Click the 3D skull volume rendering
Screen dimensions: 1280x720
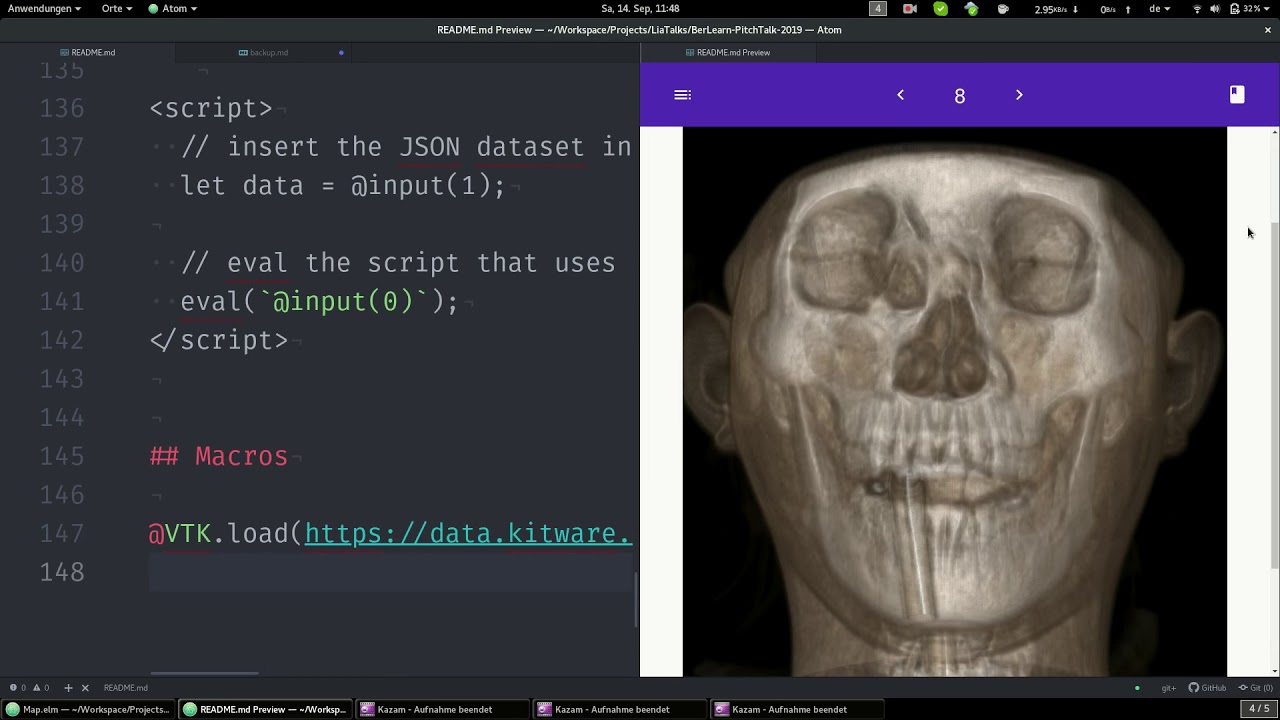[x=954, y=401]
